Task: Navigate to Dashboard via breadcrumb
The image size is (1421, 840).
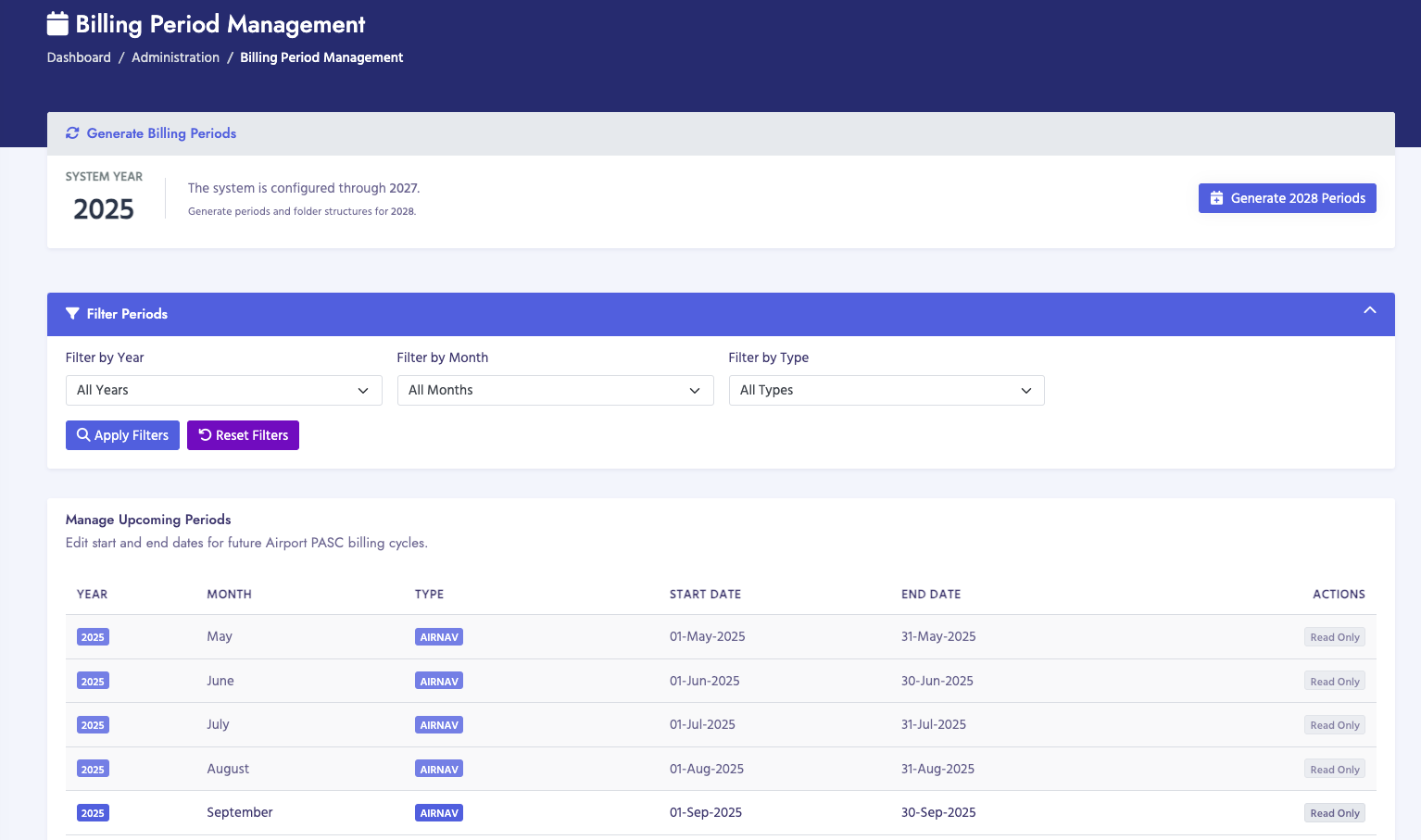Action: coord(78,57)
